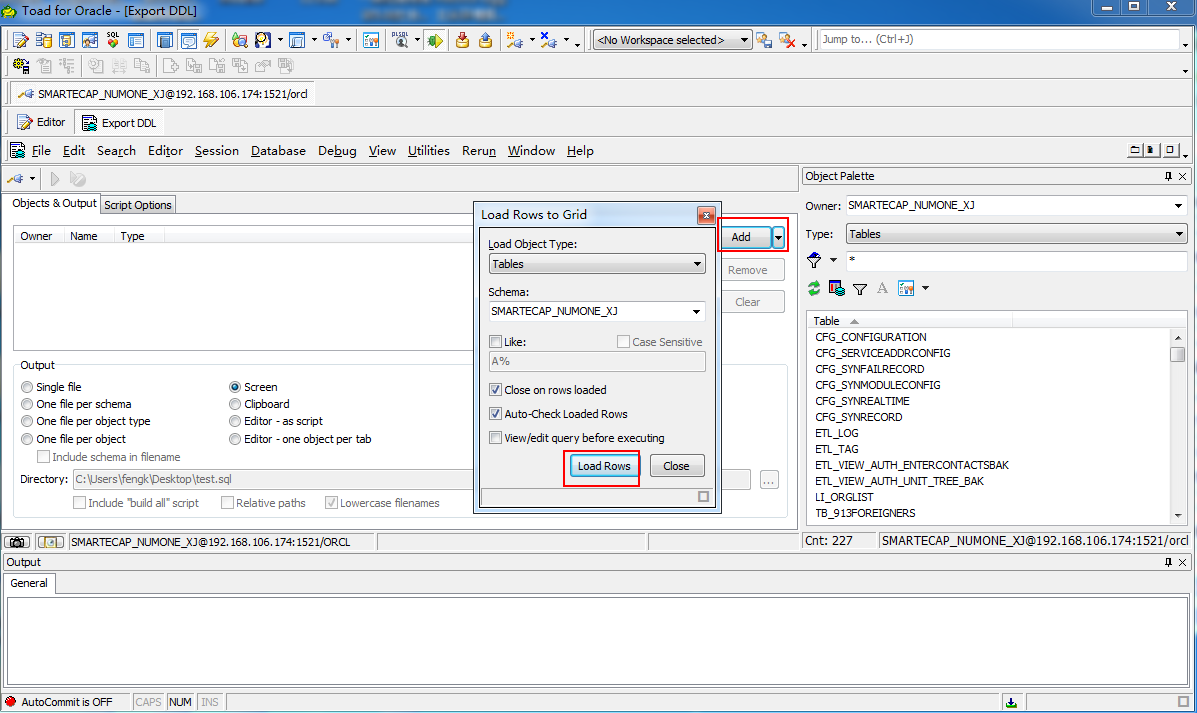The height and width of the screenshot is (713, 1197).
Task: Click the Close button in dialog
Action: tap(676, 466)
